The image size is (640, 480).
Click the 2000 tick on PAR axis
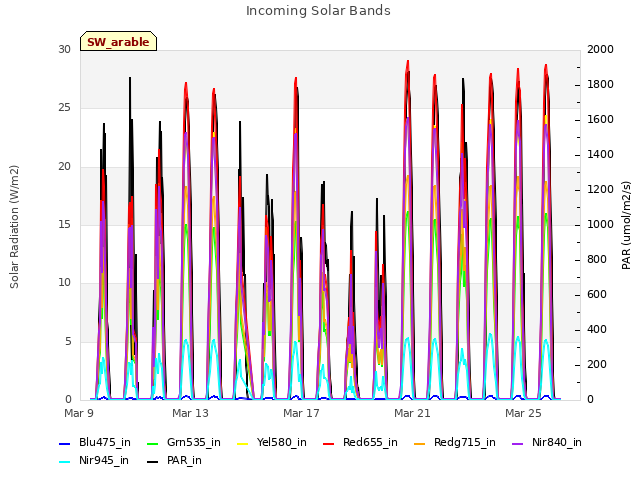[x=600, y=49]
